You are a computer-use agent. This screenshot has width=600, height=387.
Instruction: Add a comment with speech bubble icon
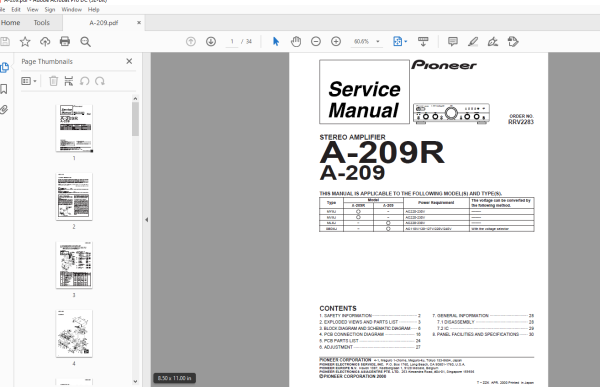point(453,41)
